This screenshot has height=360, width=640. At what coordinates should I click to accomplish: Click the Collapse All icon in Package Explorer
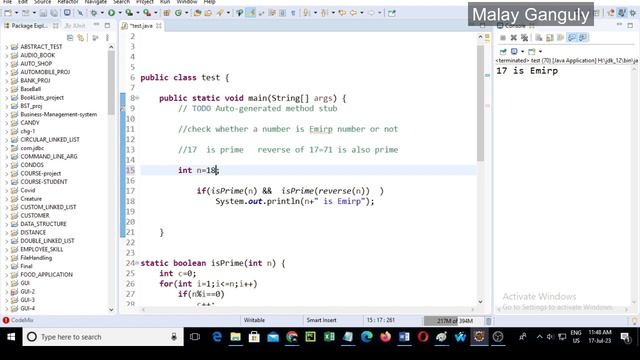click(x=70, y=38)
